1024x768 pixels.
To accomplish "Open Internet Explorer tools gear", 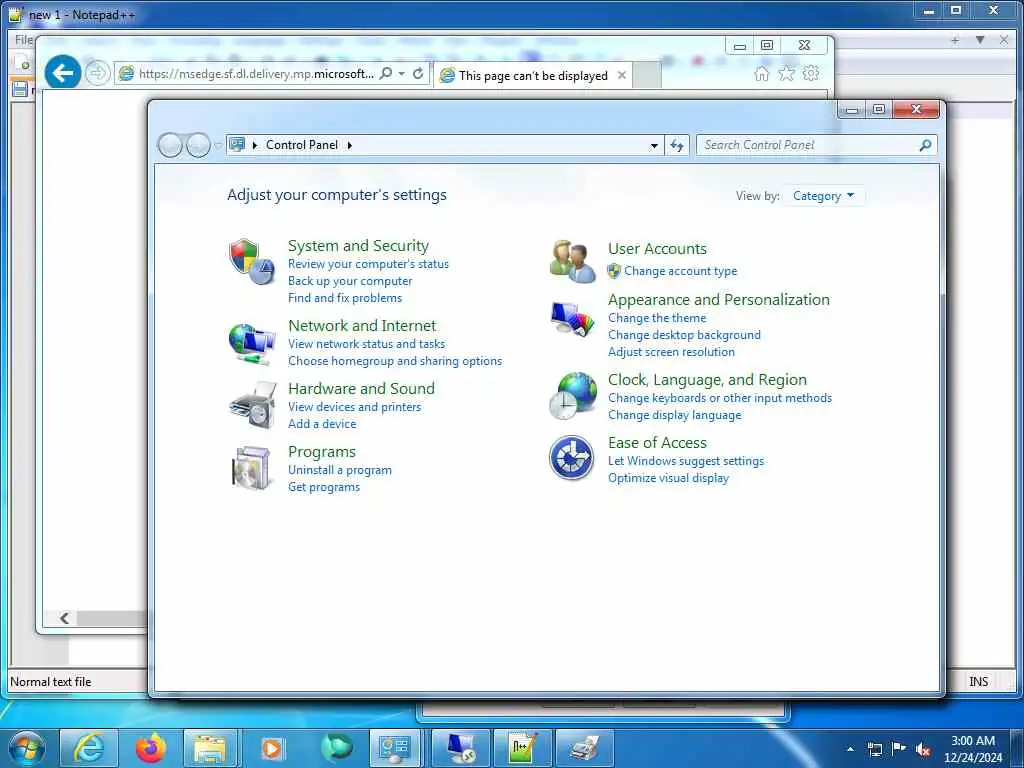I will point(811,73).
